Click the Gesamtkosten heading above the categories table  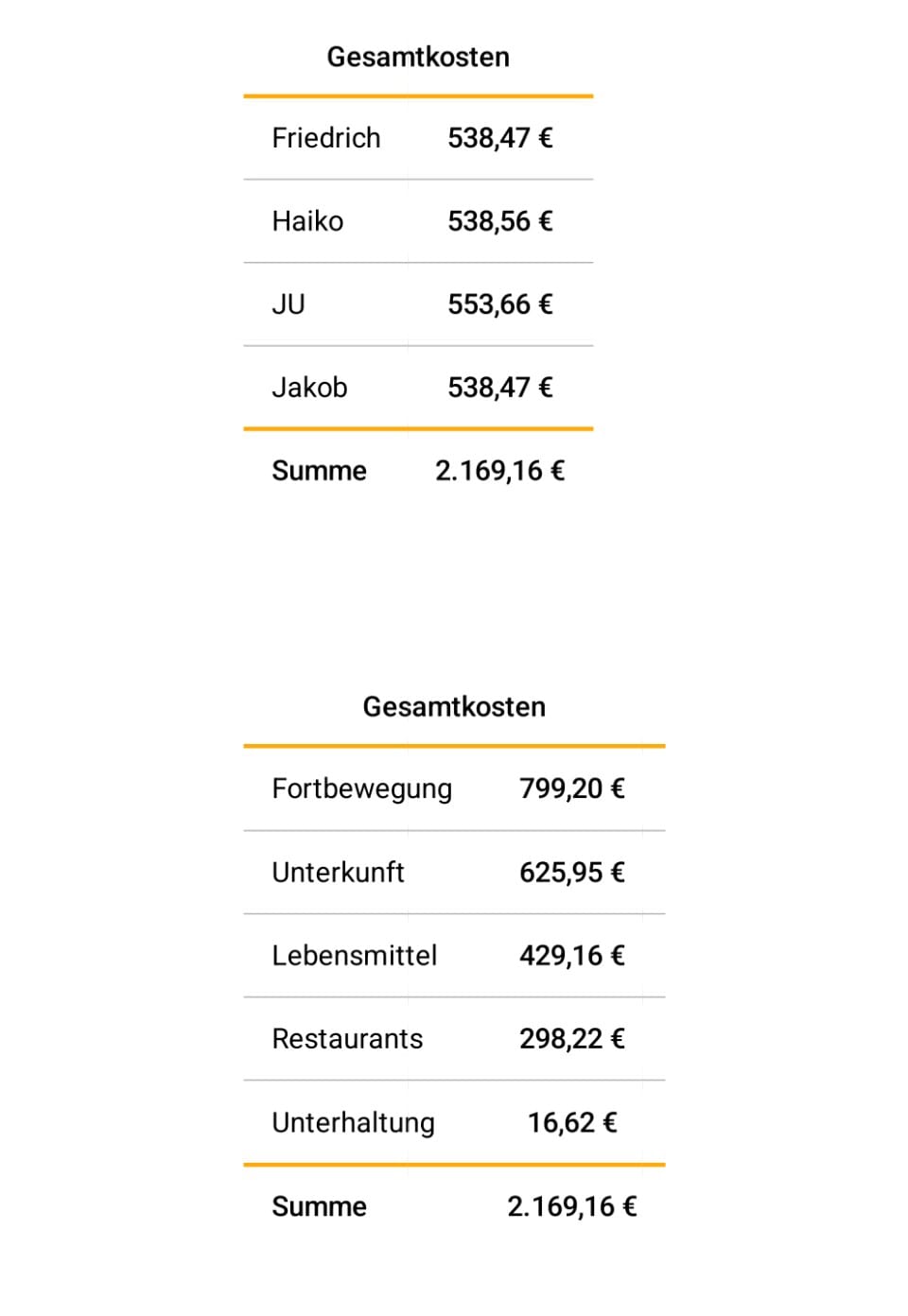click(x=454, y=707)
